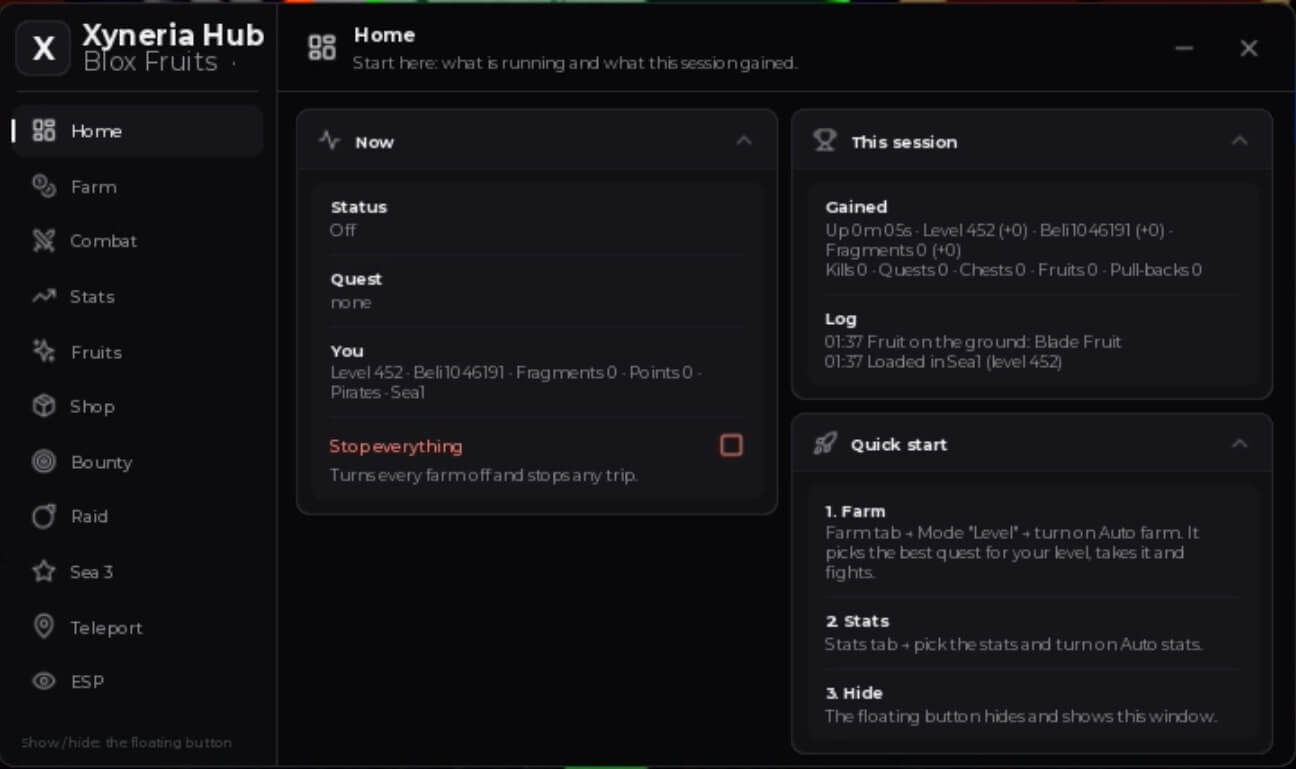This screenshot has width=1296, height=769.
Task: Click the Blade Fruit log entry
Action: pyautogui.click(x=973, y=342)
